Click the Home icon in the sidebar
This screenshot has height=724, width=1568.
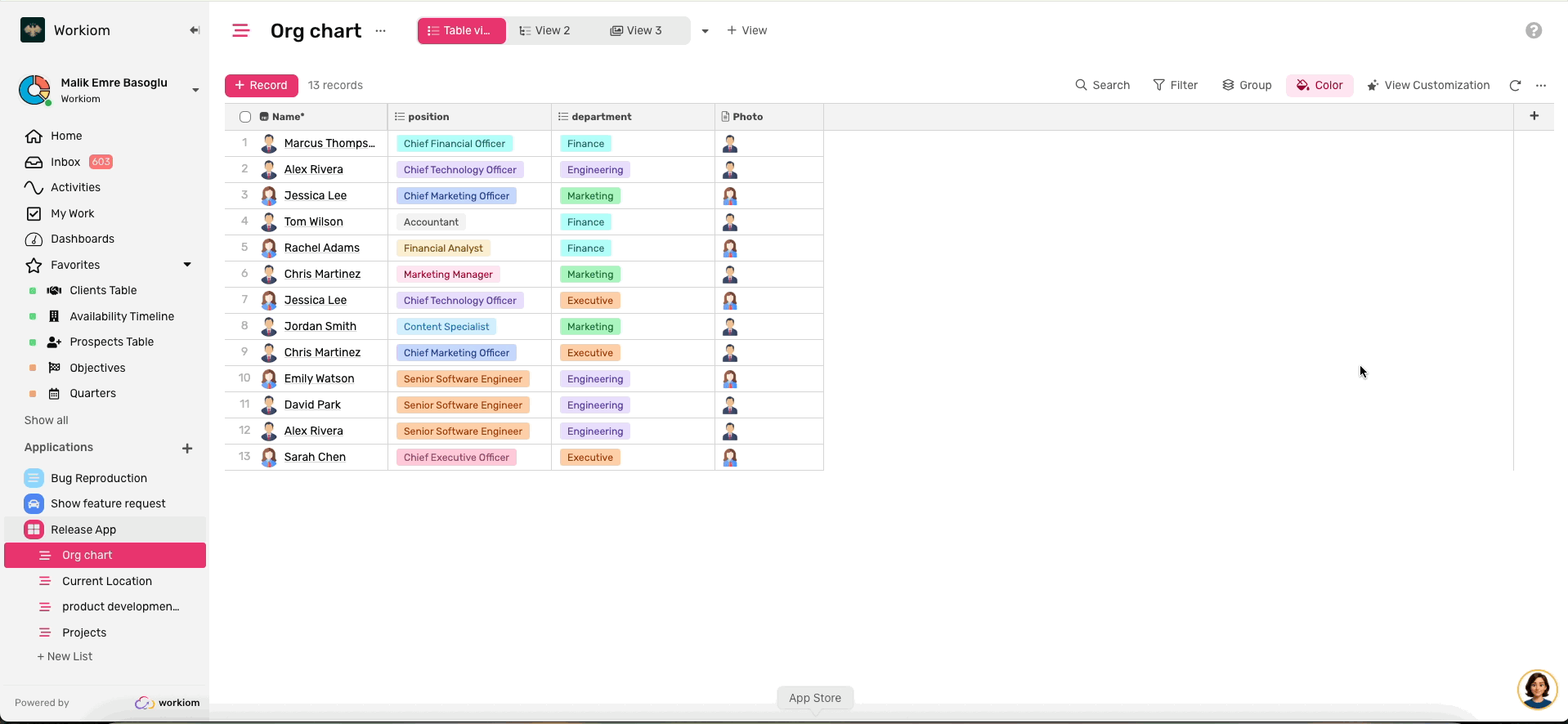pos(34,136)
